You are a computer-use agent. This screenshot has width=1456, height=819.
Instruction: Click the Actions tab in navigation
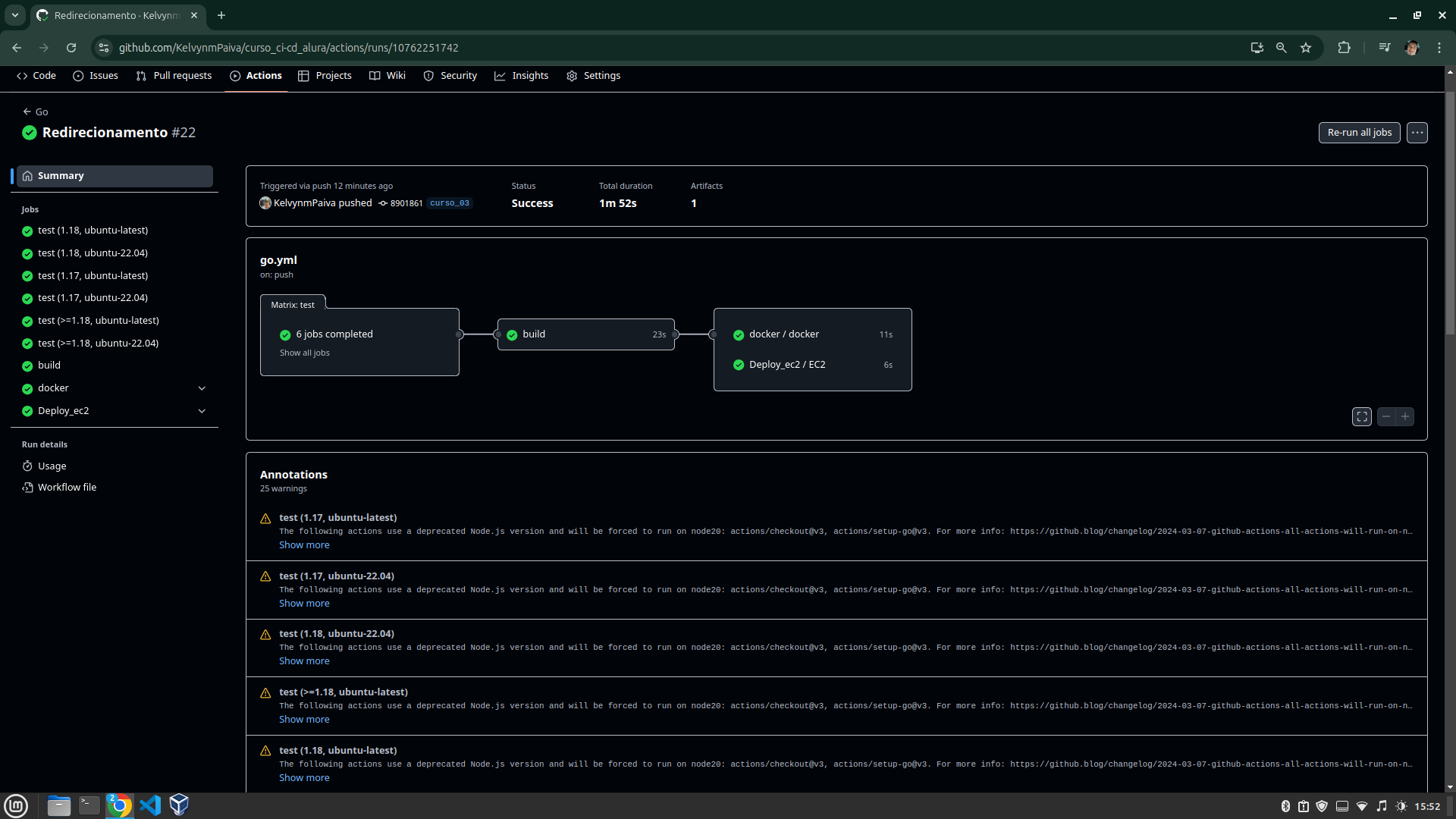264,75
